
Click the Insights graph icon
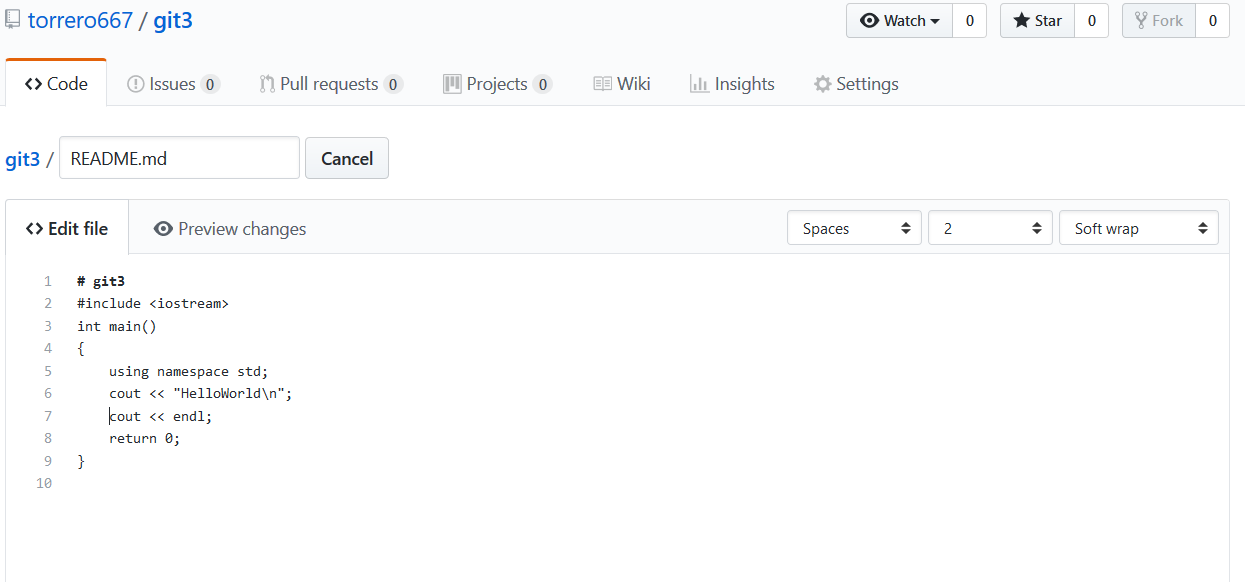point(699,84)
